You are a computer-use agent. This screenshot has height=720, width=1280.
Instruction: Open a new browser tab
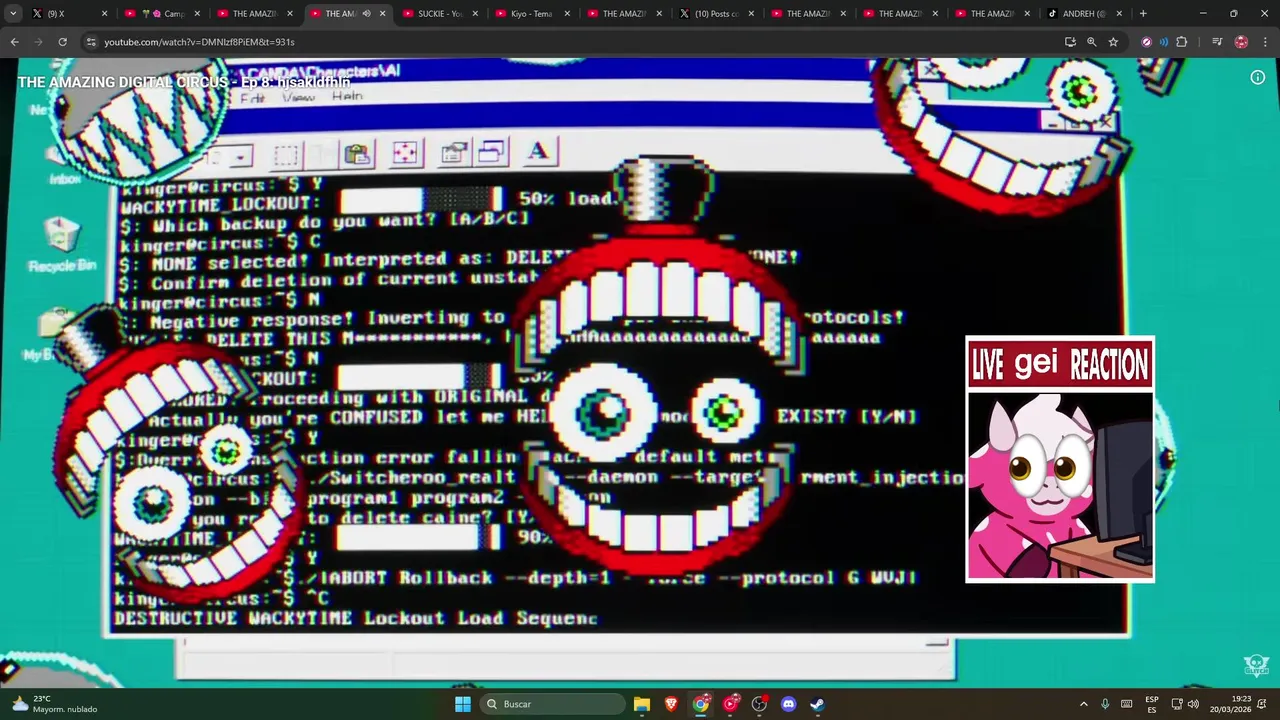[1143, 14]
